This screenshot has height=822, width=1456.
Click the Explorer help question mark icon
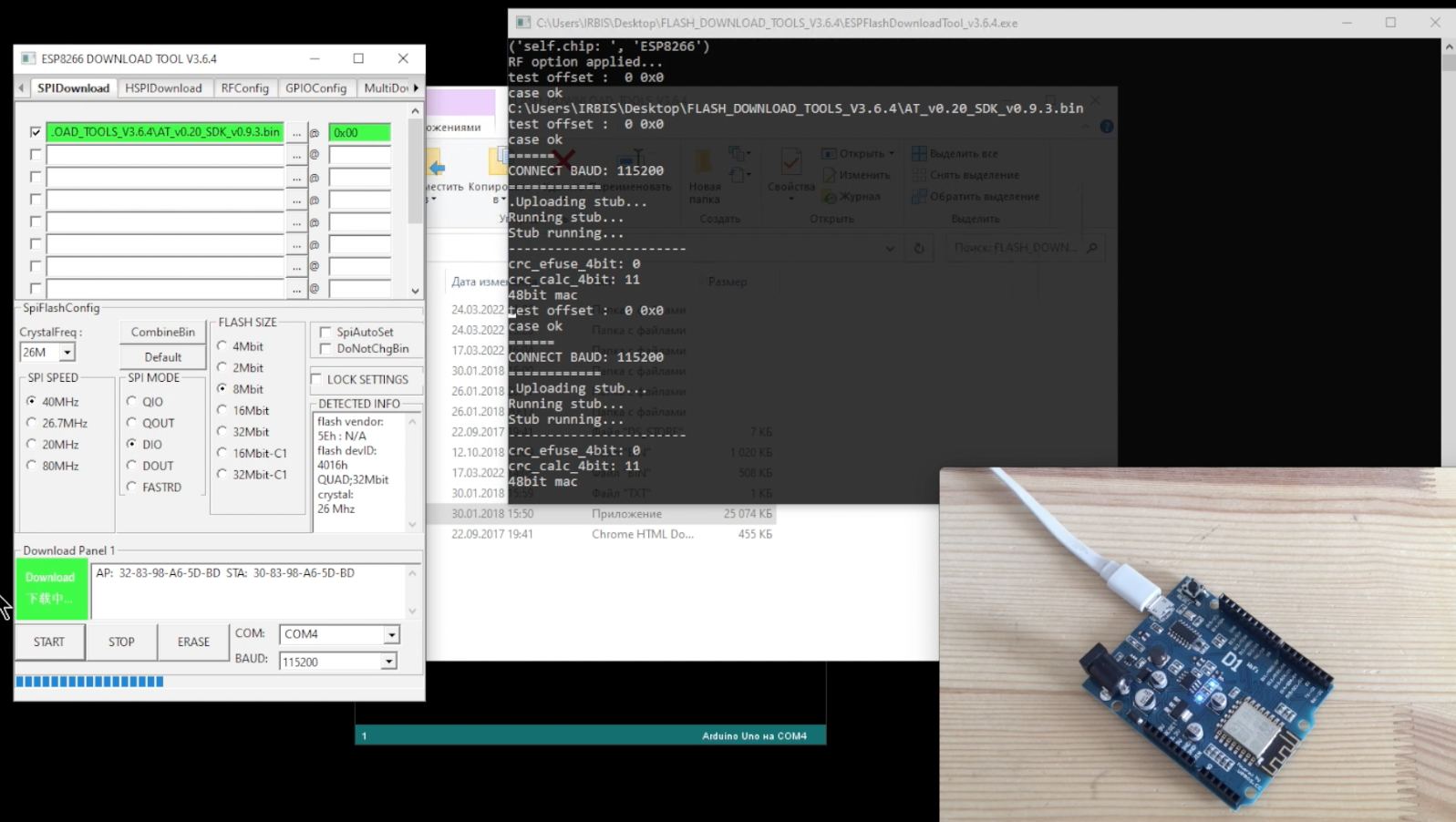point(1107,127)
